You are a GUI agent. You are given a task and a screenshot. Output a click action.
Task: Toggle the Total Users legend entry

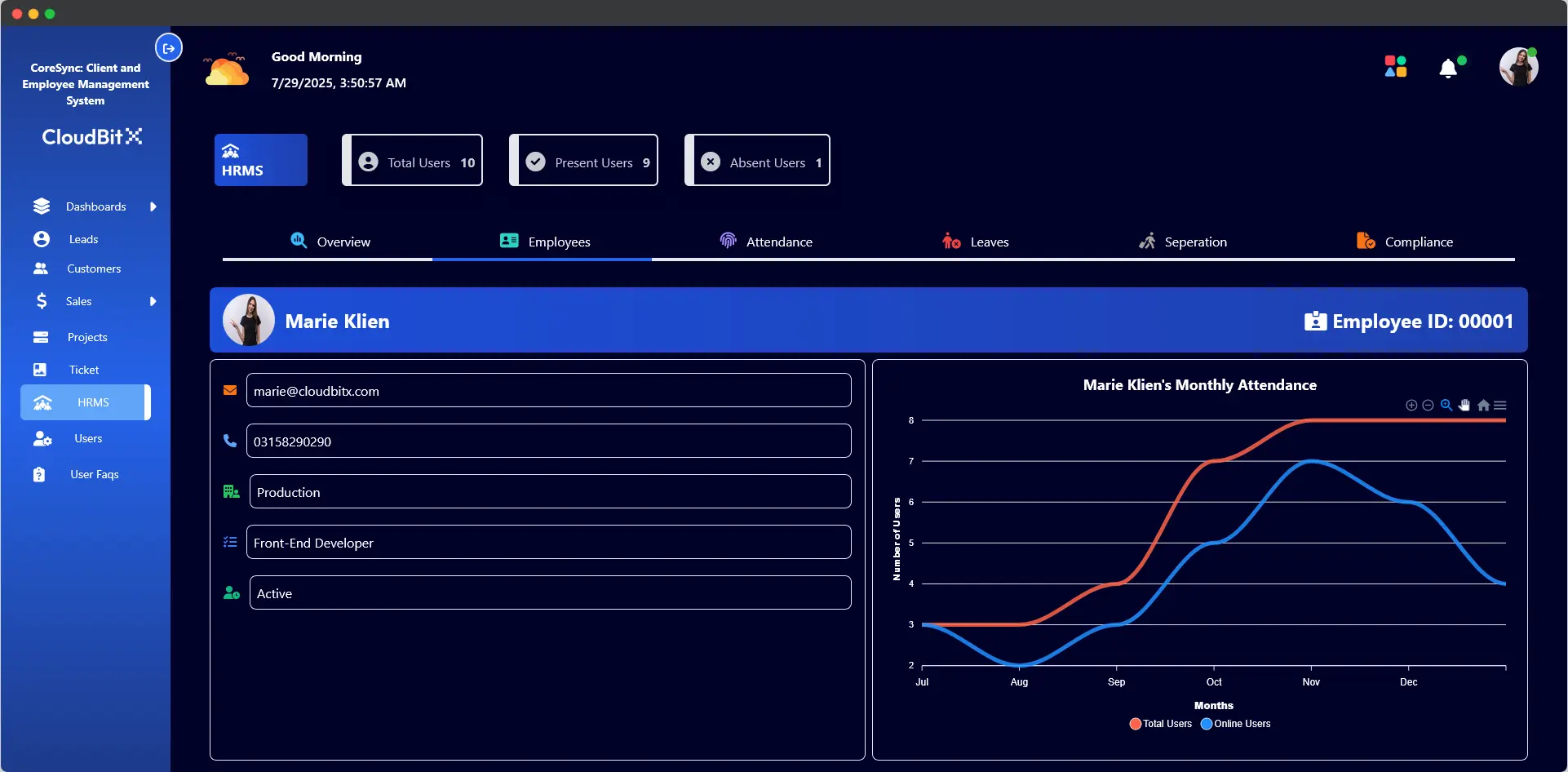[x=1159, y=724]
